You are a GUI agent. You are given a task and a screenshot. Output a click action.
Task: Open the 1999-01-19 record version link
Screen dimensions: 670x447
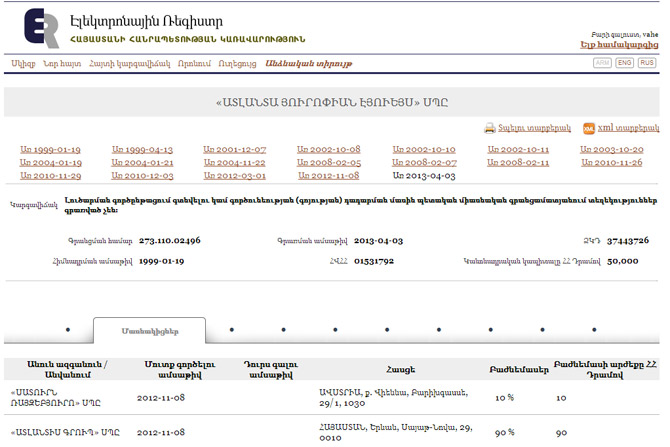(50, 149)
